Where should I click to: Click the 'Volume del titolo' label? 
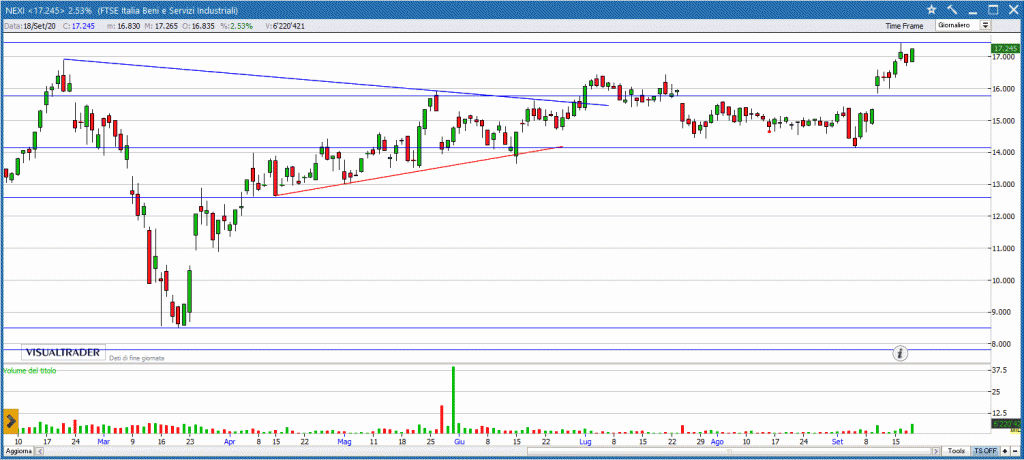point(30,370)
